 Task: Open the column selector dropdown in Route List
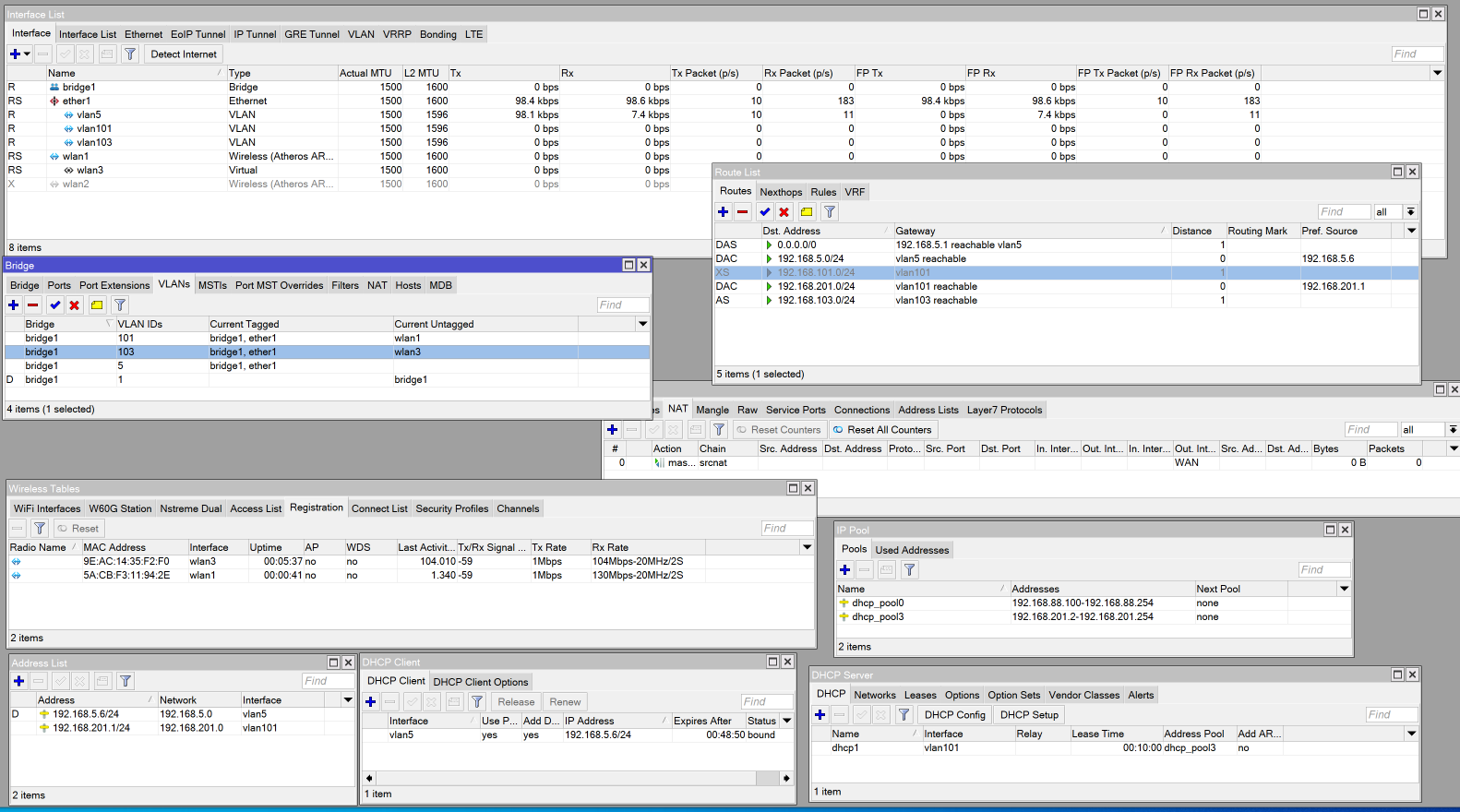pyautogui.click(x=1411, y=231)
